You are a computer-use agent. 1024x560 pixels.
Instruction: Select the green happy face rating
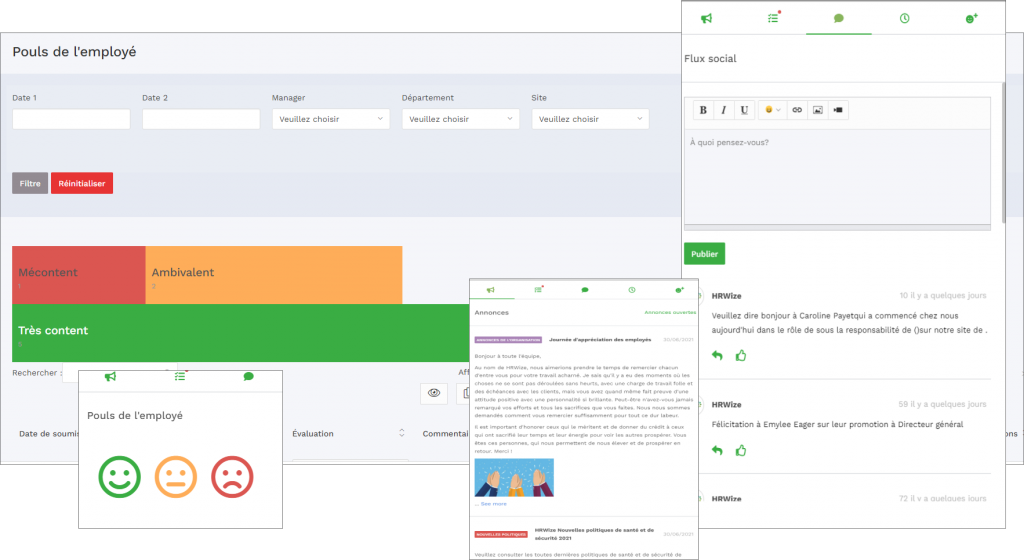[120, 476]
